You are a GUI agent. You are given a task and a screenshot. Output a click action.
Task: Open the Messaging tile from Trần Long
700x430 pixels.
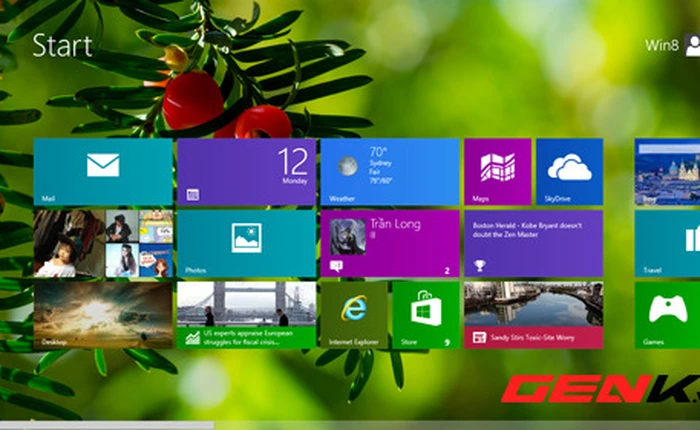(390, 244)
